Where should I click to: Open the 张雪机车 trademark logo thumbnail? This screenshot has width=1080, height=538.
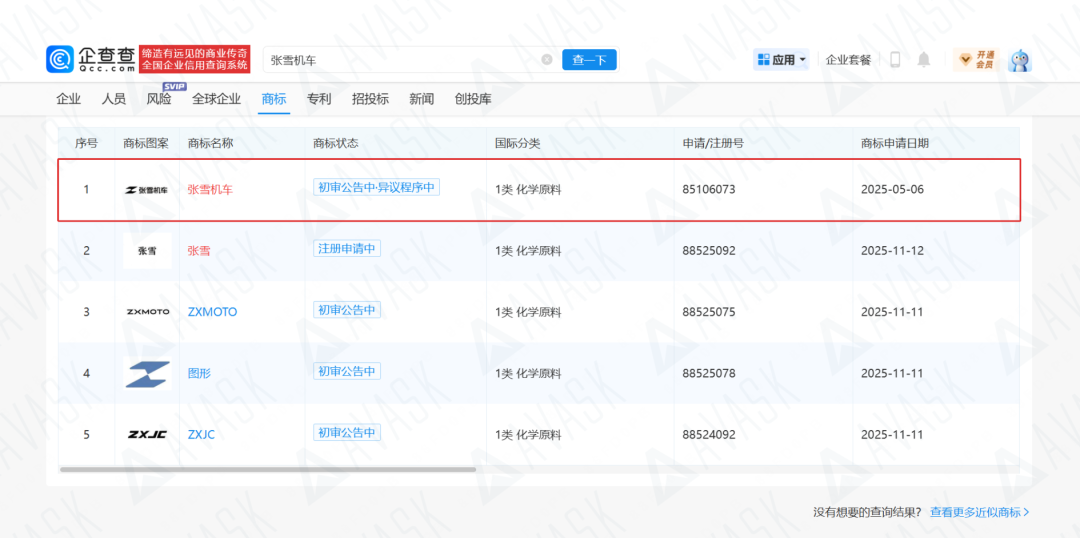tap(147, 189)
